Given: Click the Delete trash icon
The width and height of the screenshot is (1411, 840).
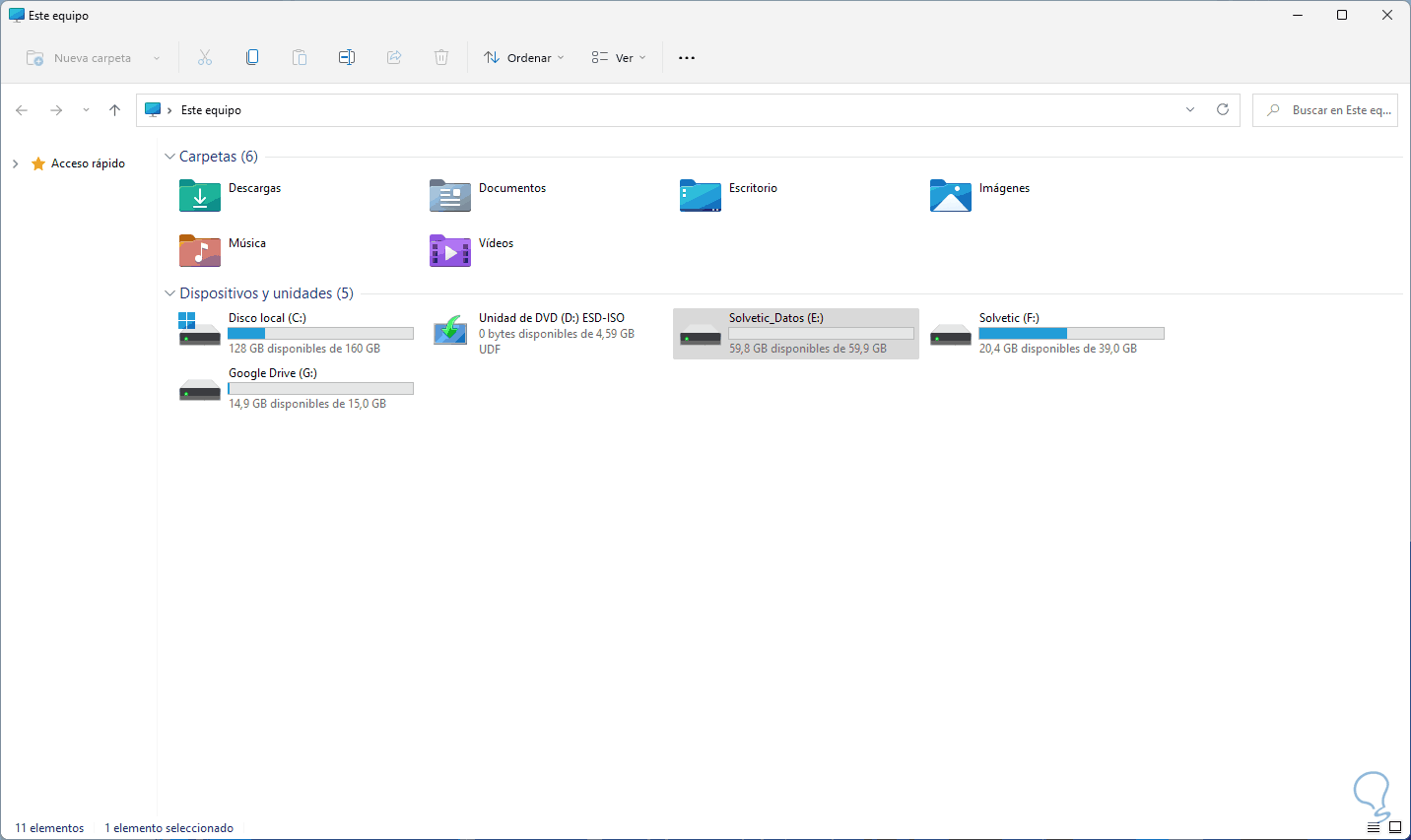Looking at the screenshot, I should click(x=441, y=58).
